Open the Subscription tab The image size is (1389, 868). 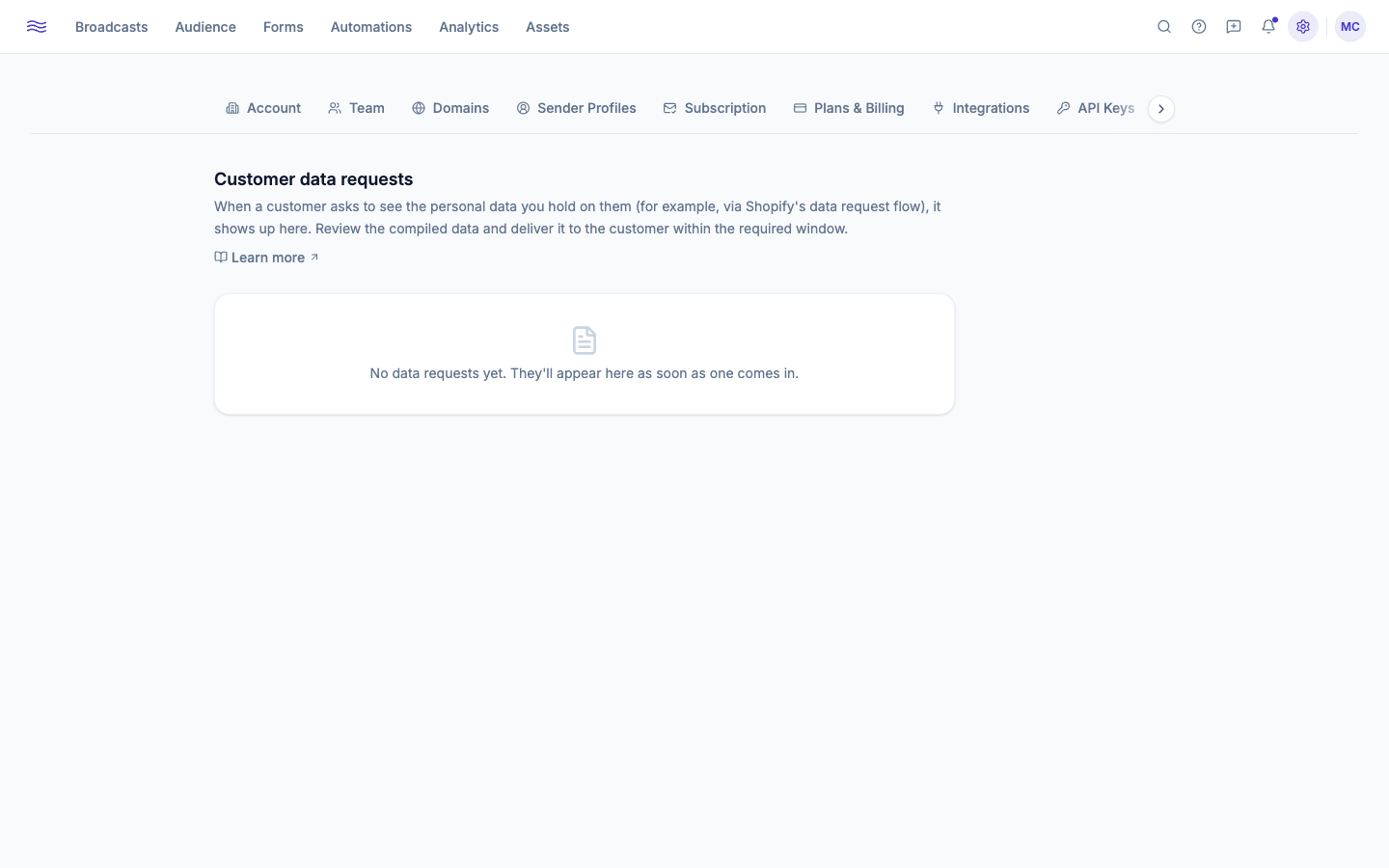pyautogui.click(x=715, y=108)
